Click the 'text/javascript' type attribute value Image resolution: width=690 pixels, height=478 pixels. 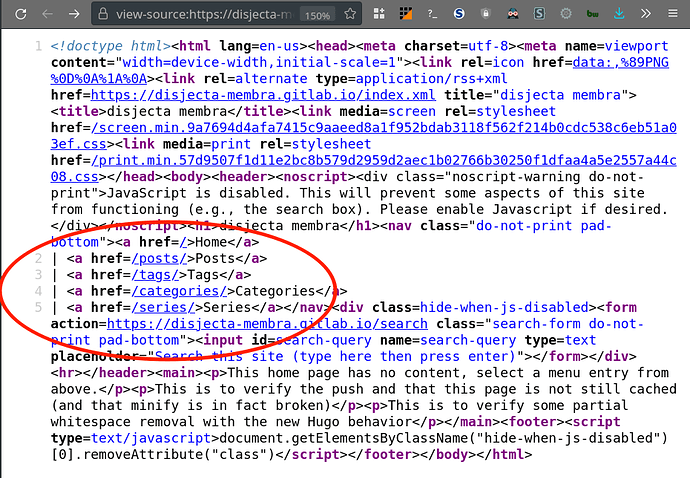(151, 438)
